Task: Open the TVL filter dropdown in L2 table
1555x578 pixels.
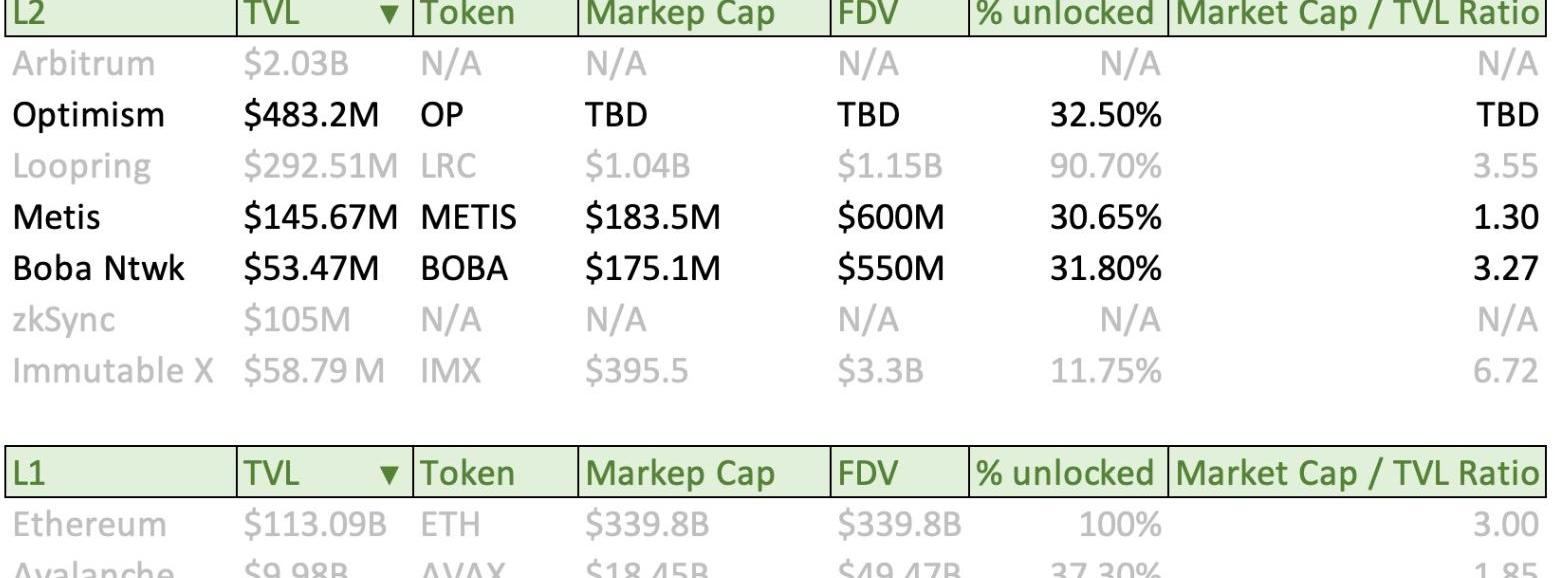Action: pos(391,13)
